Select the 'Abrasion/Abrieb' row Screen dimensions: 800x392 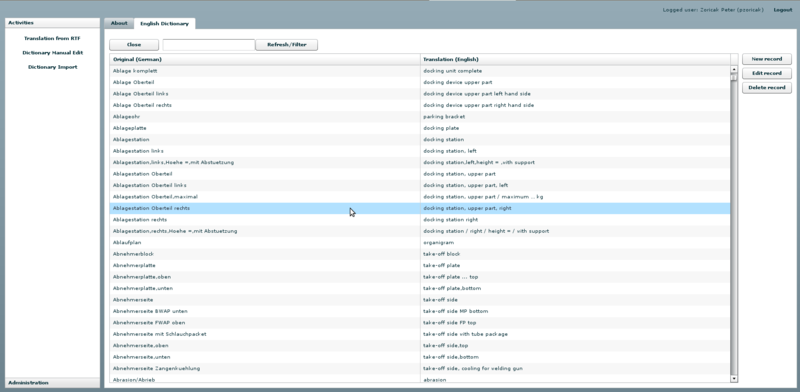point(420,379)
